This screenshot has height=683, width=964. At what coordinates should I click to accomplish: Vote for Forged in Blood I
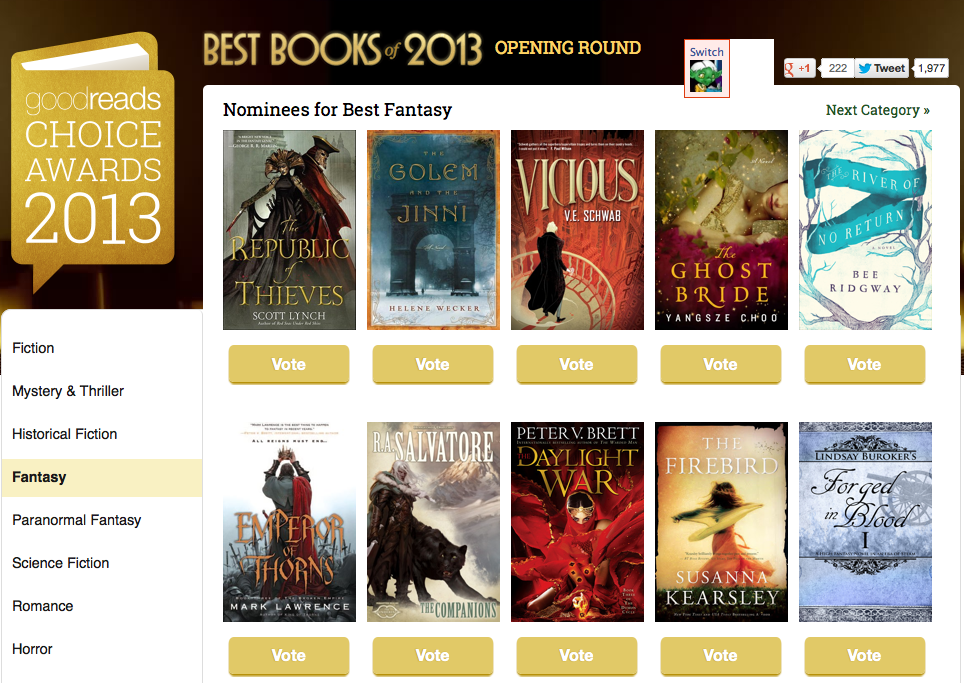tap(864, 655)
